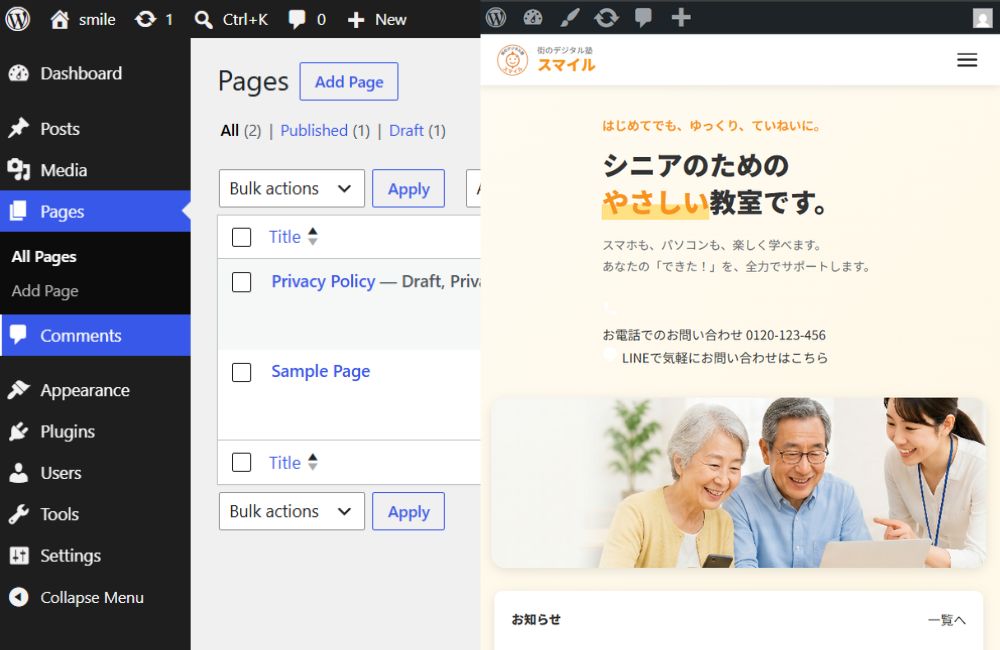This screenshot has height=650, width=1000.
Task: Tick the Privacy Policy row checkbox
Action: coord(241,282)
